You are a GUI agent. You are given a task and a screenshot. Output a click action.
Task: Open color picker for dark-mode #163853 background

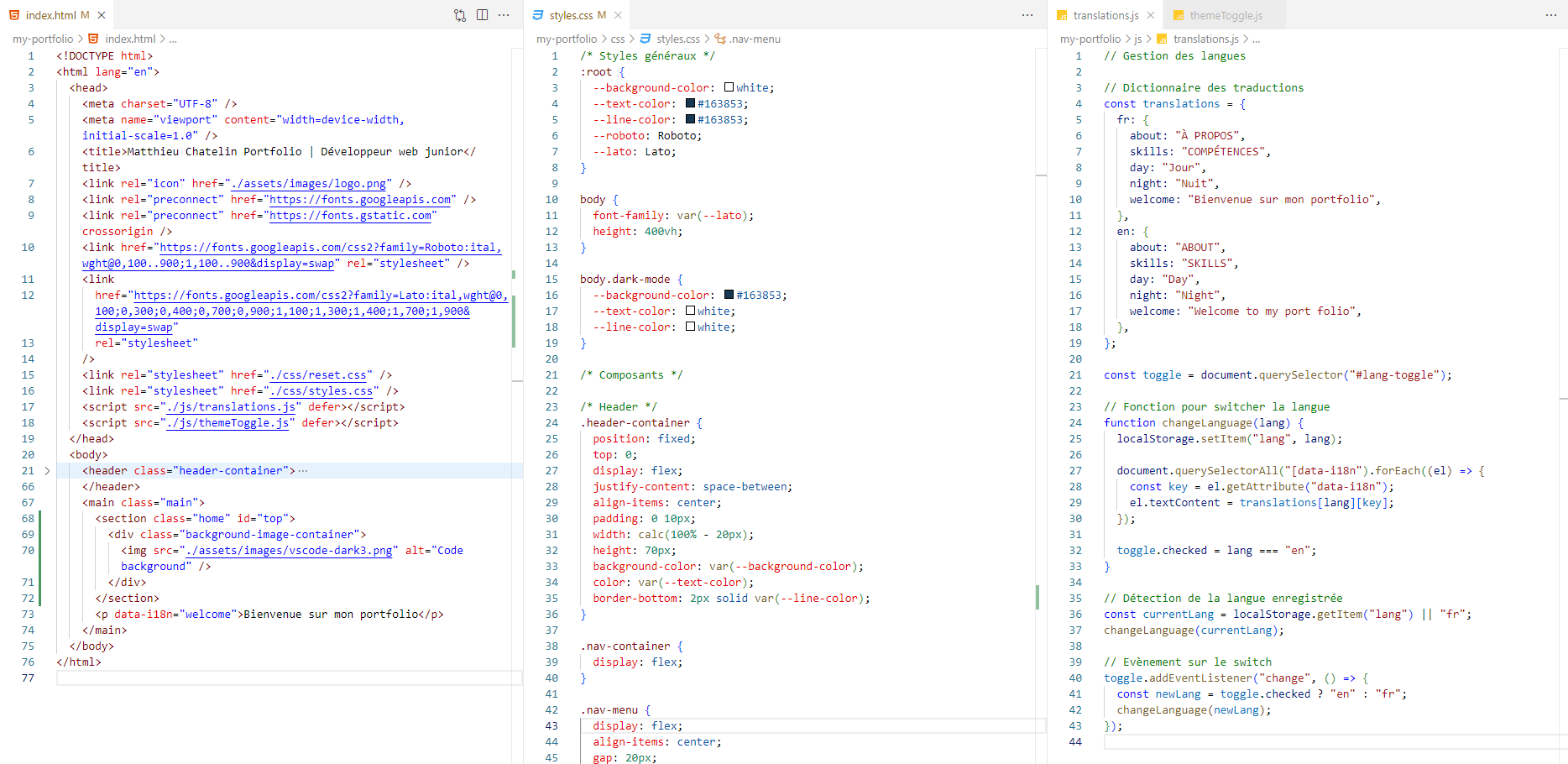[729, 296]
